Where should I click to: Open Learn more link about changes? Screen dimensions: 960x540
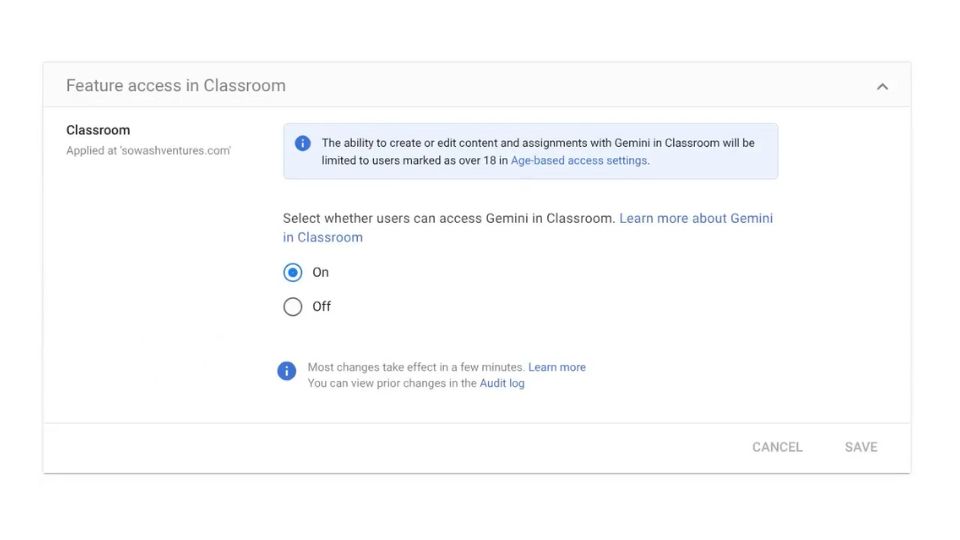(557, 368)
